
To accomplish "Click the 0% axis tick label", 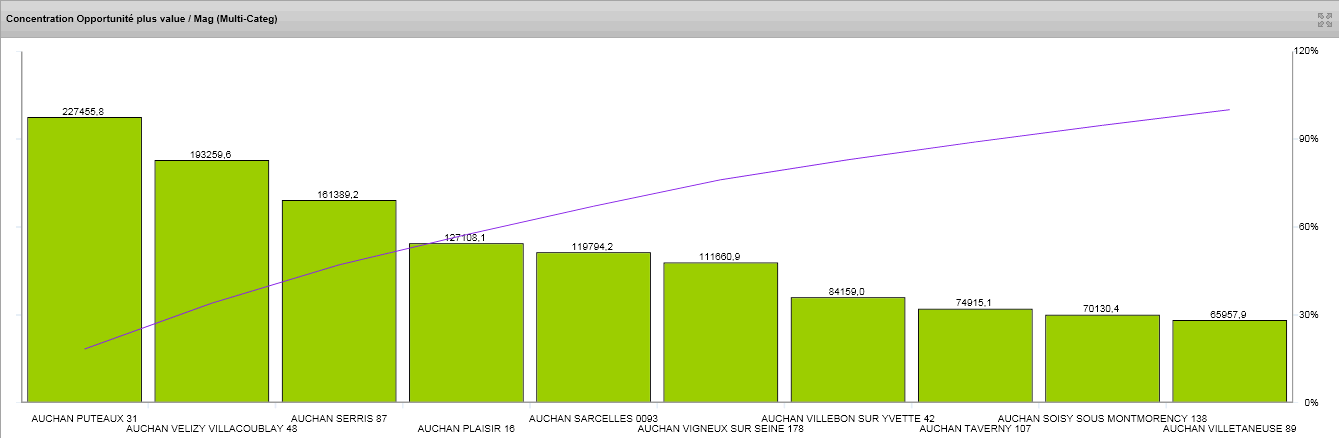I will (x=1311, y=402).
